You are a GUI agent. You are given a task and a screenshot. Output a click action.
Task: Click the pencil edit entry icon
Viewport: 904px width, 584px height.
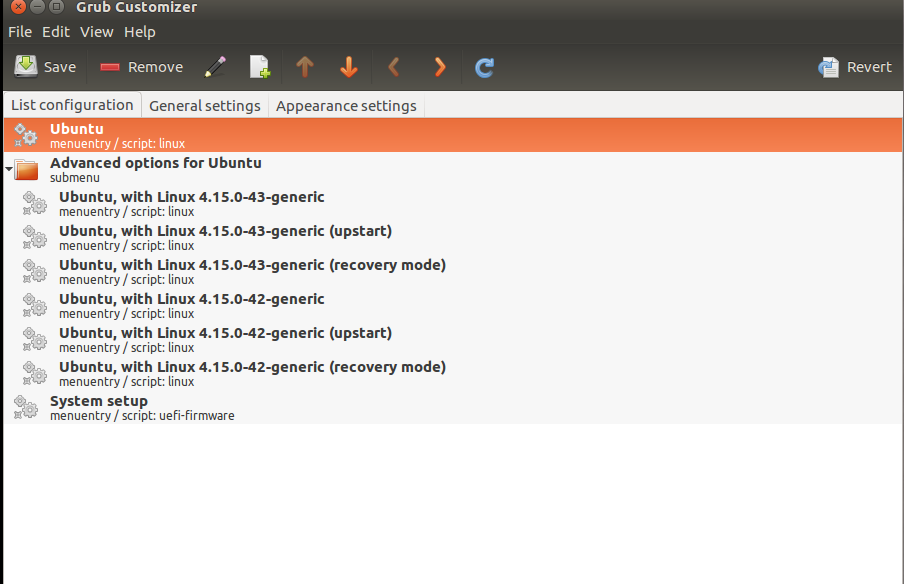click(x=215, y=67)
